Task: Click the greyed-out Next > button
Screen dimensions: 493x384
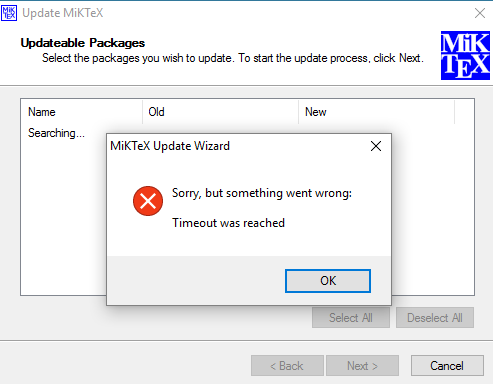Action: [362, 366]
